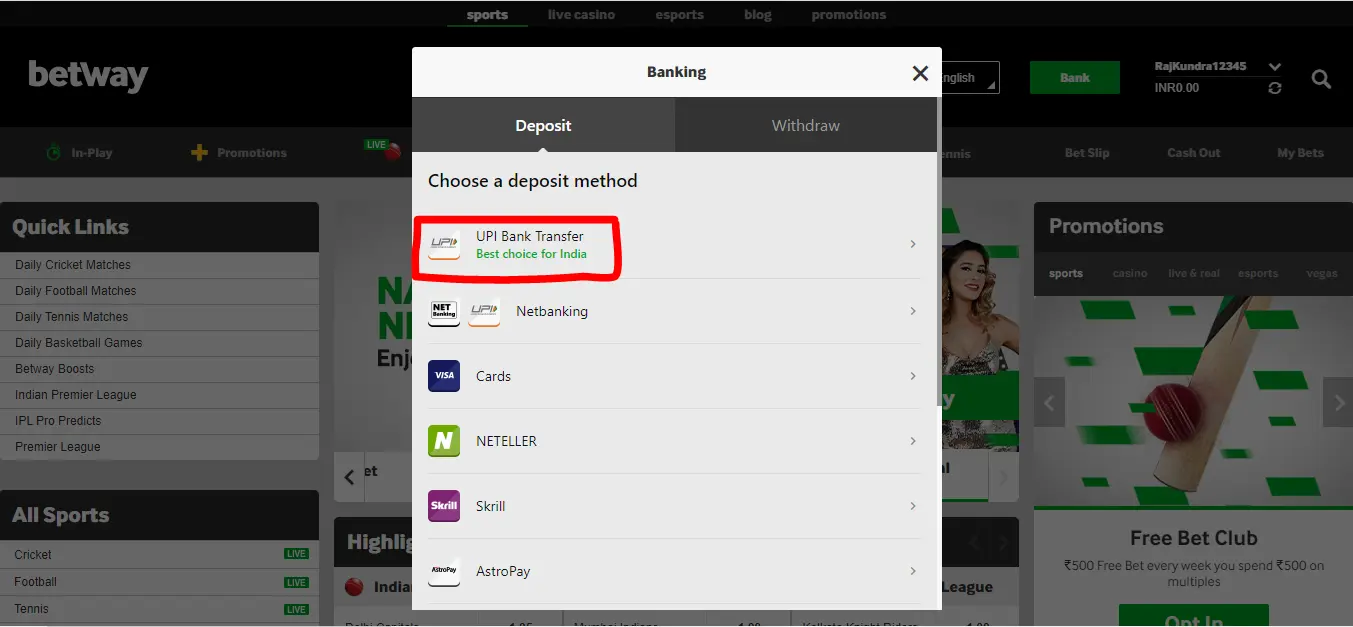Open the English language dropdown
This screenshot has height=627, width=1353.
click(x=969, y=78)
